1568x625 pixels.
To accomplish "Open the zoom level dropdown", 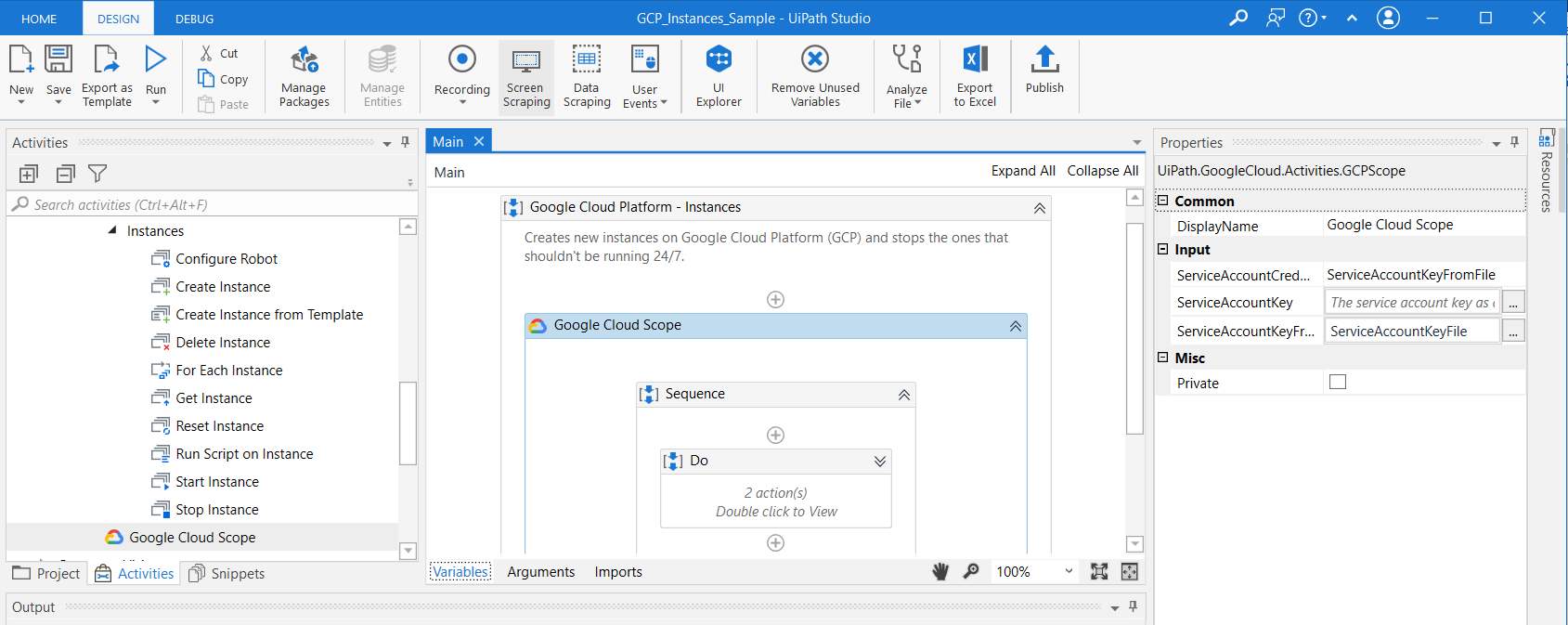I will click(x=1069, y=571).
